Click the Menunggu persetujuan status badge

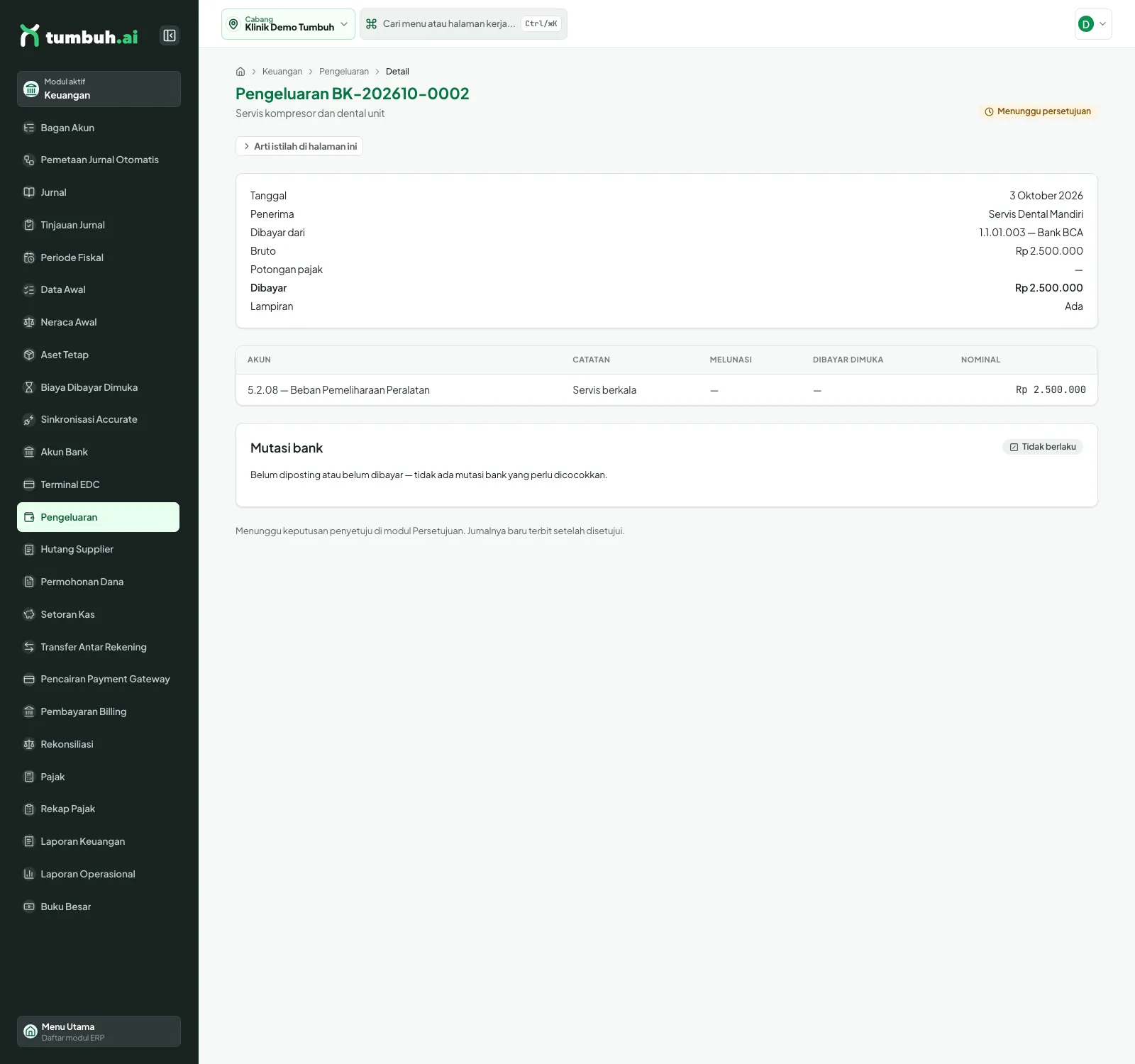tap(1038, 111)
